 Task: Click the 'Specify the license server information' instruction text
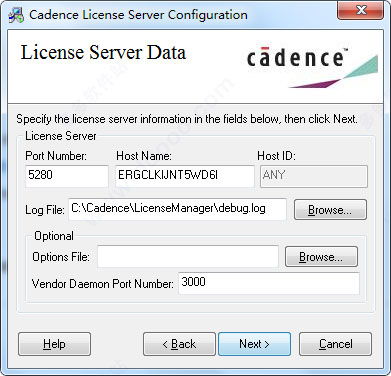187,119
